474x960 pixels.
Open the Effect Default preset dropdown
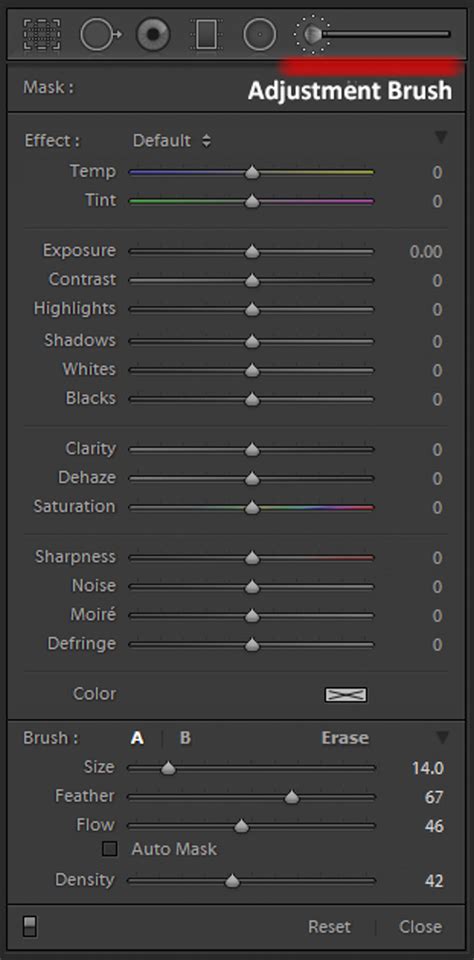[172, 141]
